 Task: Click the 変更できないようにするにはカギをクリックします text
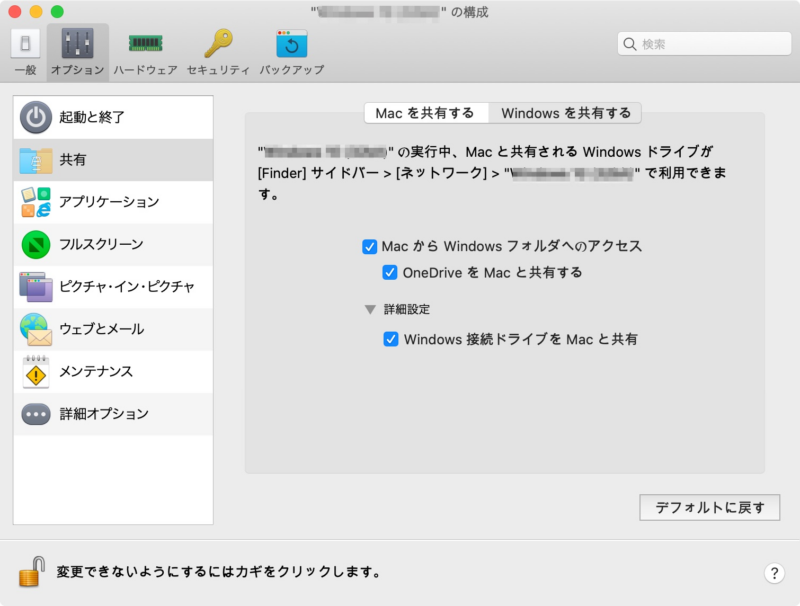(x=219, y=572)
